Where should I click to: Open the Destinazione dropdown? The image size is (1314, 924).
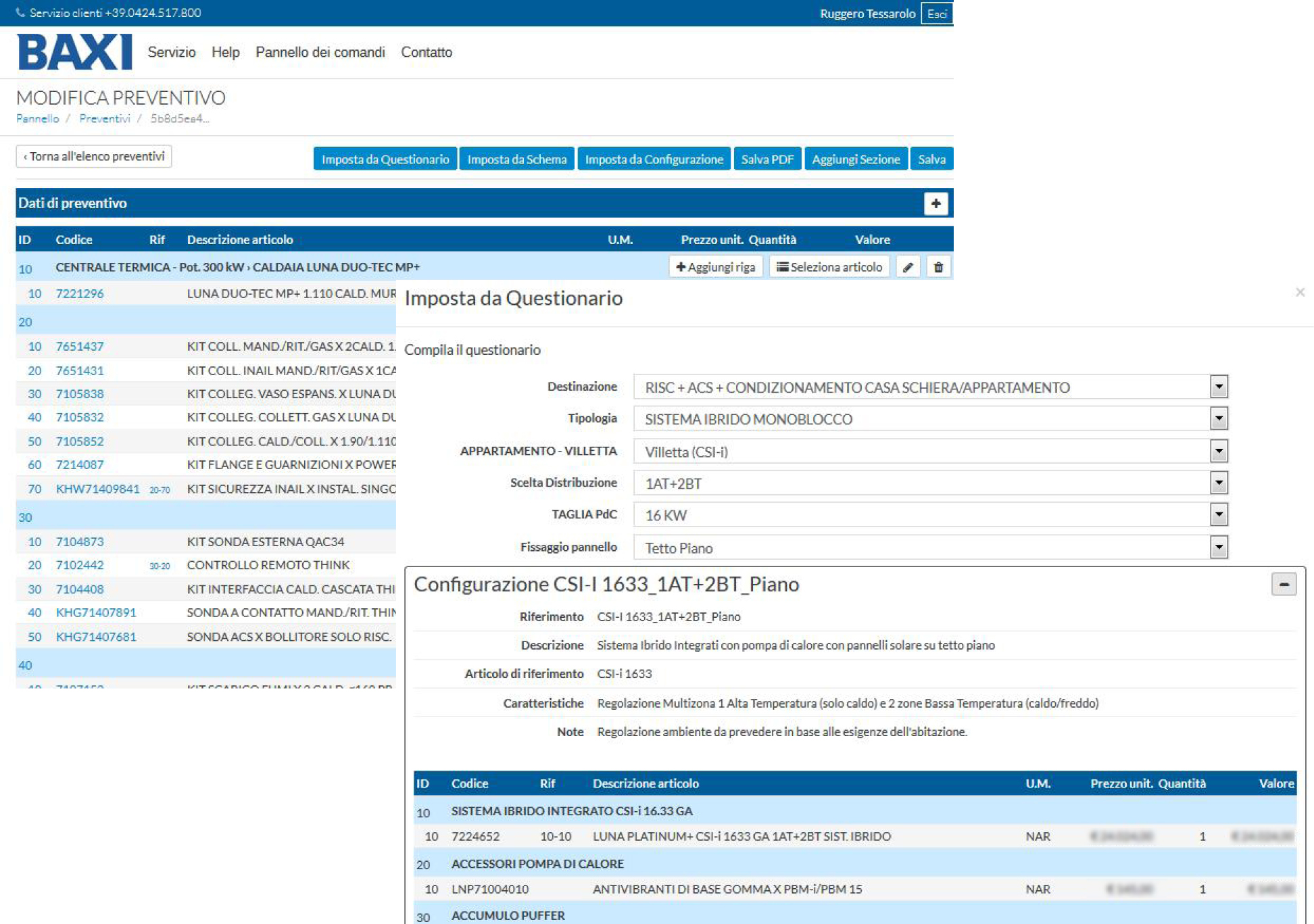pos(1218,387)
